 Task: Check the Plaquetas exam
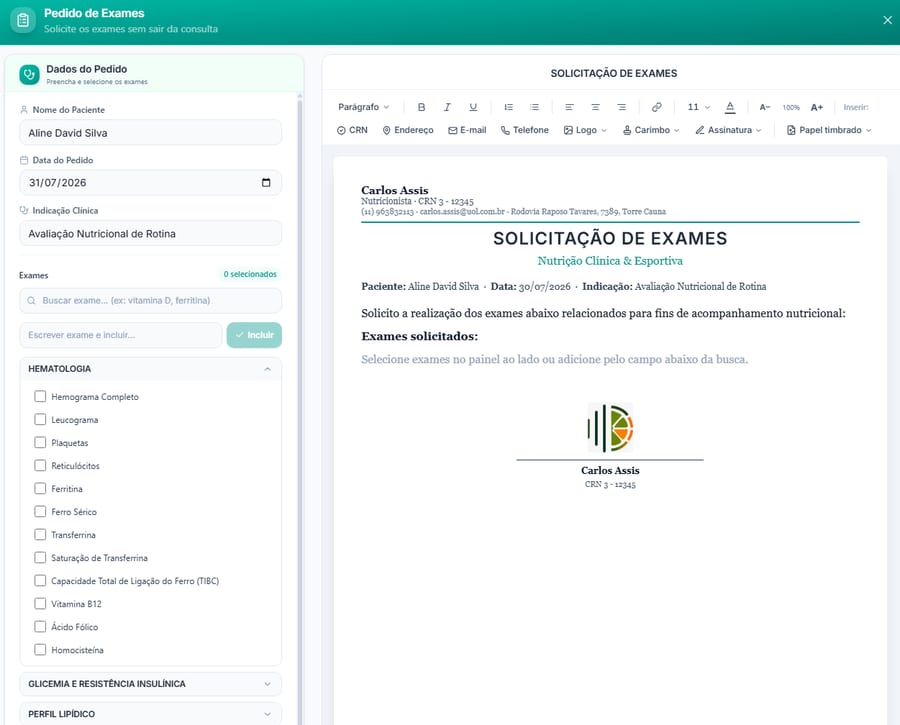tap(40, 443)
